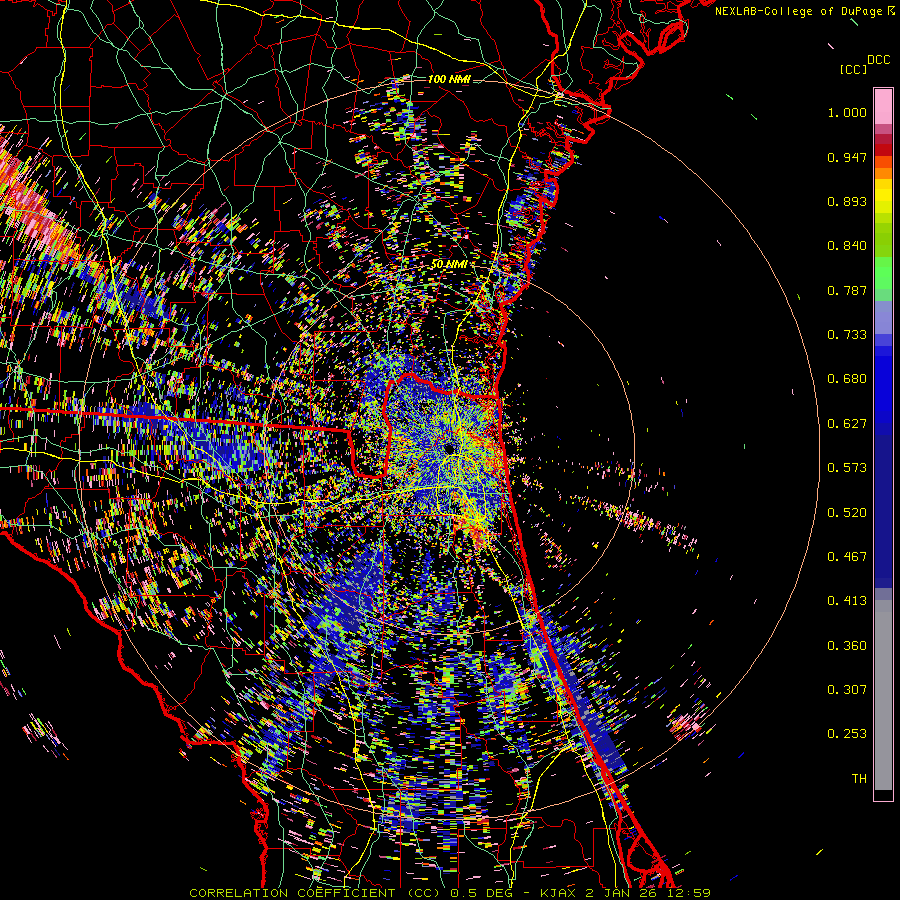Pick the gray segment of the color bar
Screen dimensions: 900x900
(883, 695)
